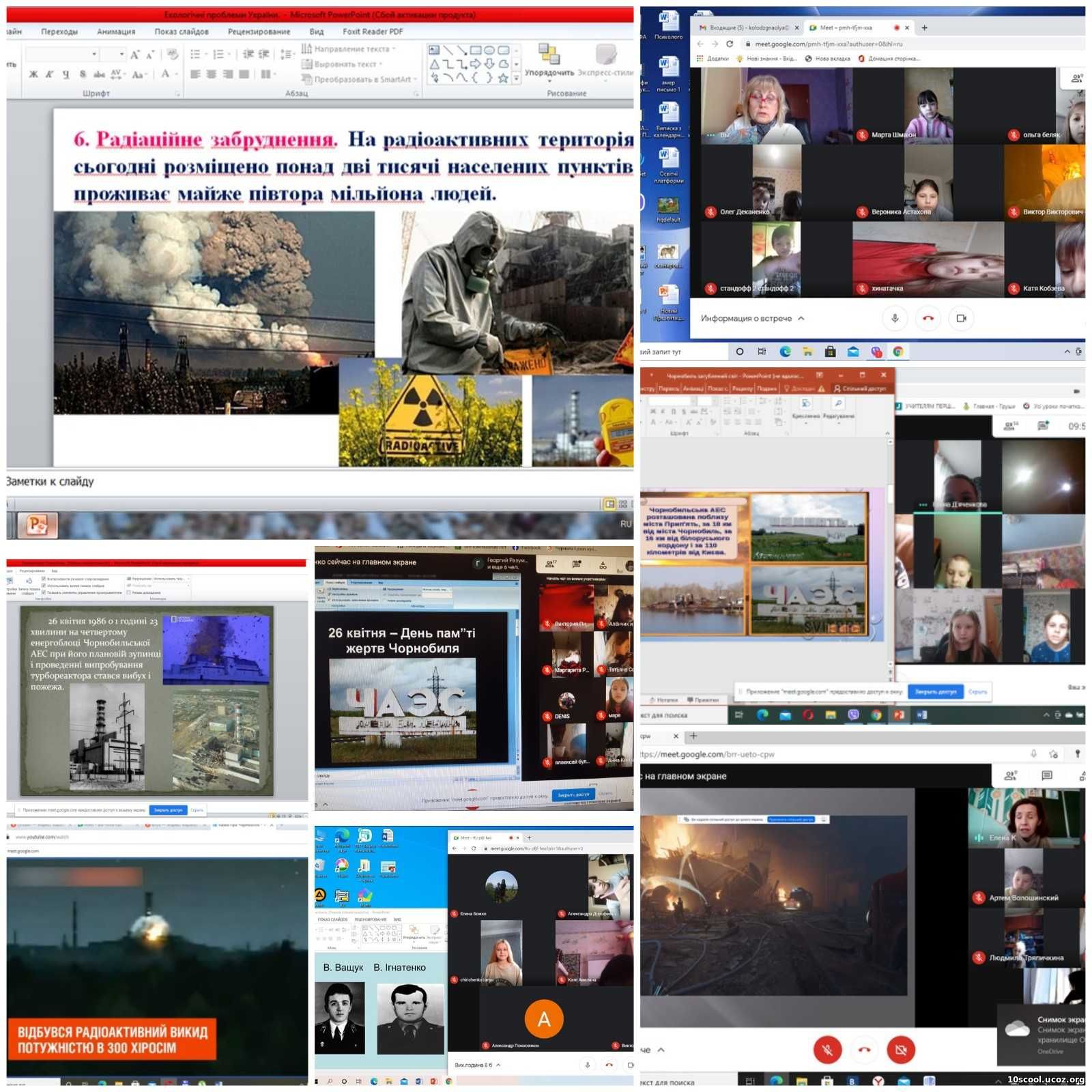The height and width of the screenshot is (1092, 1092).
Task: Expand the shapes gallery More arrow
Action: pyautogui.click(x=517, y=79)
